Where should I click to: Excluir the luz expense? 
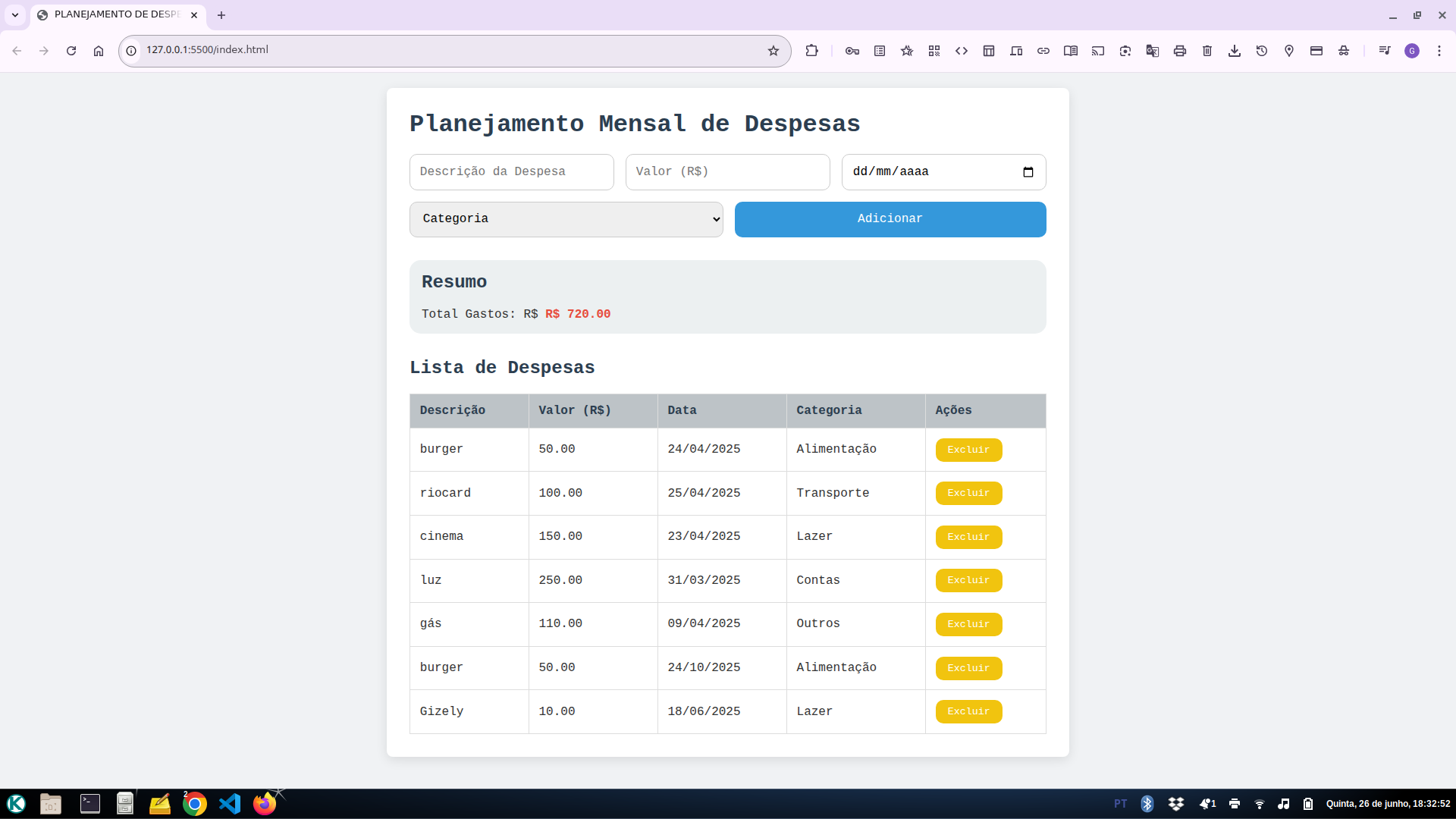click(968, 580)
